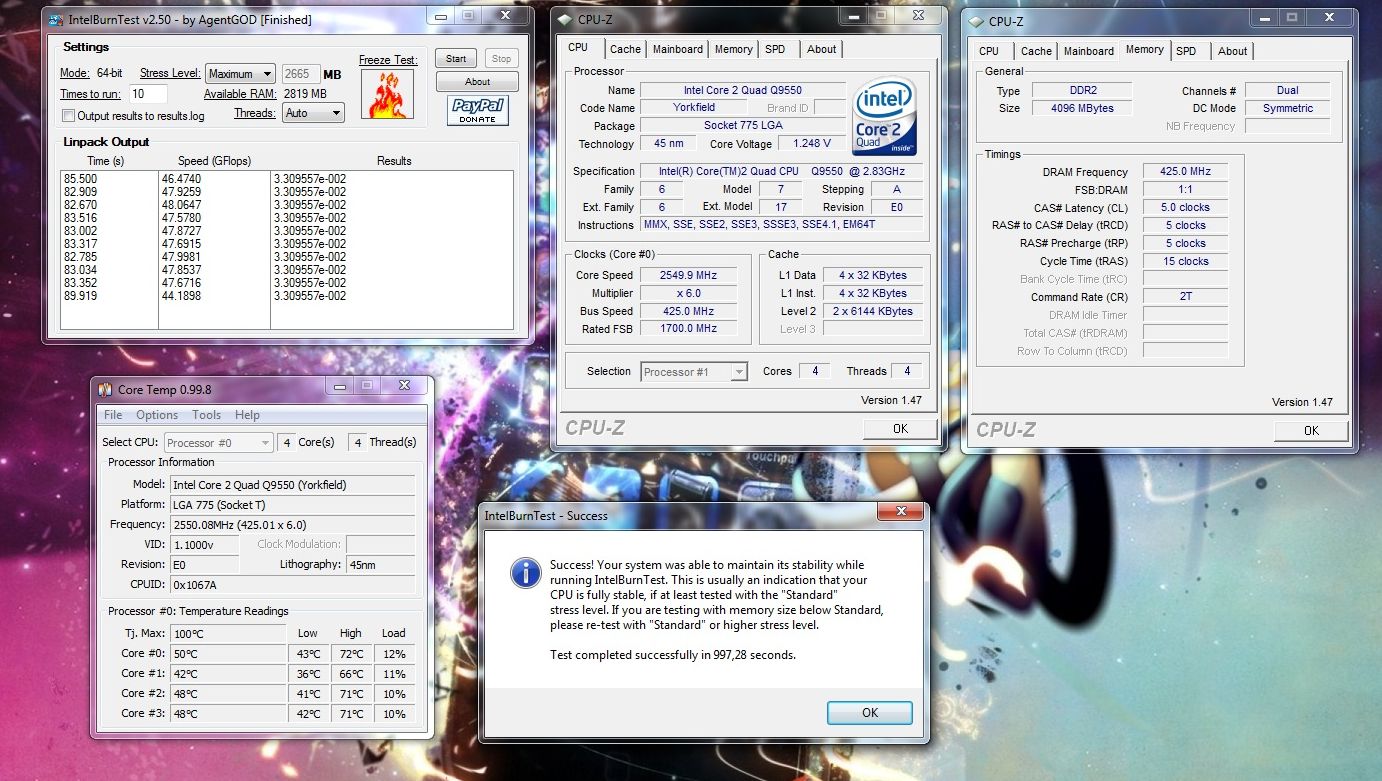
Task: Close the IntelBurnTest Success dialog
Action: (x=899, y=512)
